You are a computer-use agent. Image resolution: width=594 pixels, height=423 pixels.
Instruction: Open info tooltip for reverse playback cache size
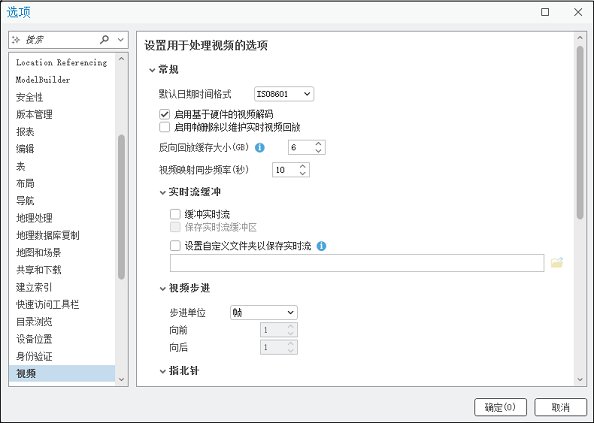(260, 148)
